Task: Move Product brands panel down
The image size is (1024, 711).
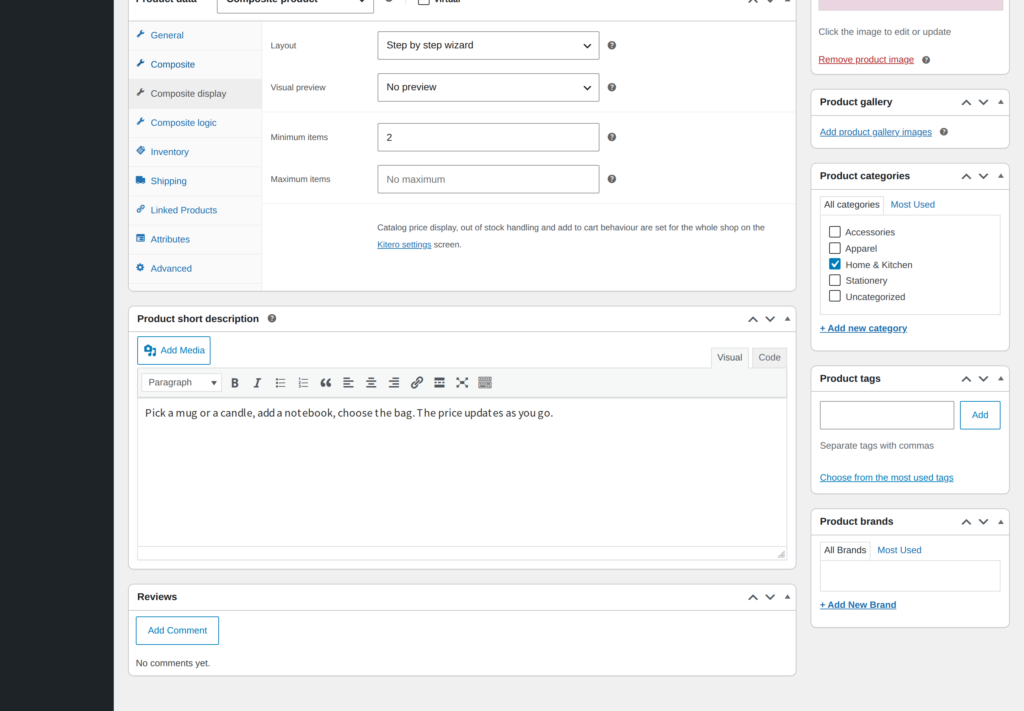Action: [x=984, y=522]
